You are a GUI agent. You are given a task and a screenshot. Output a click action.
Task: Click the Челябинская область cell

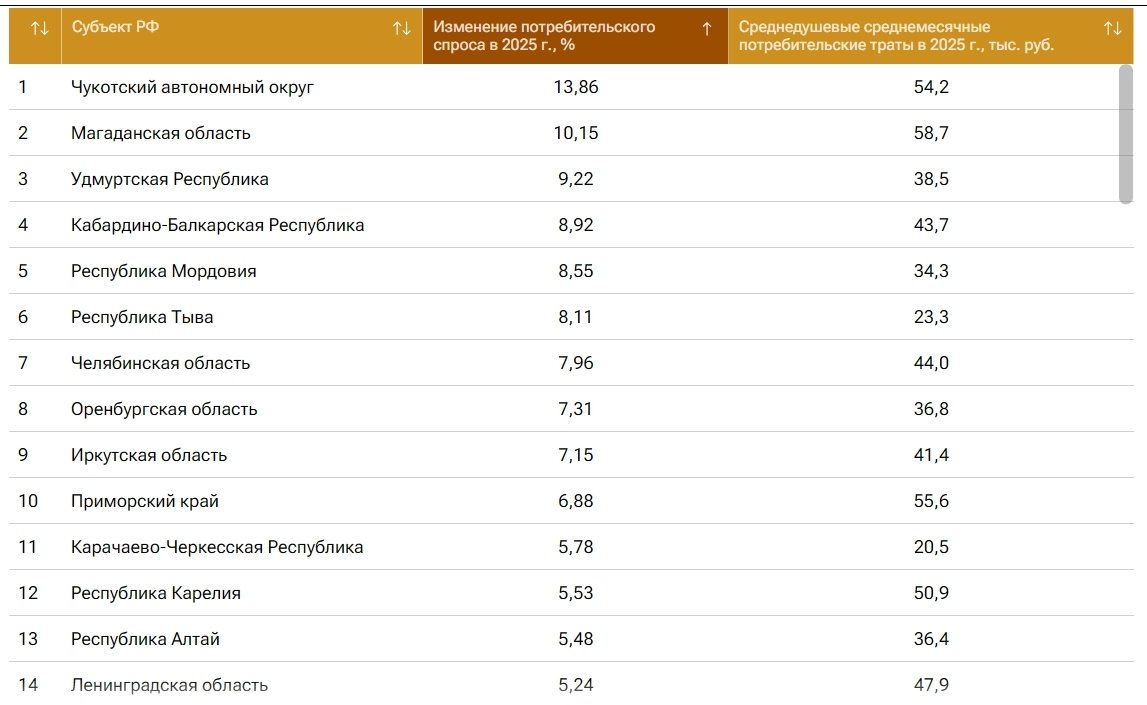(x=160, y=363)
